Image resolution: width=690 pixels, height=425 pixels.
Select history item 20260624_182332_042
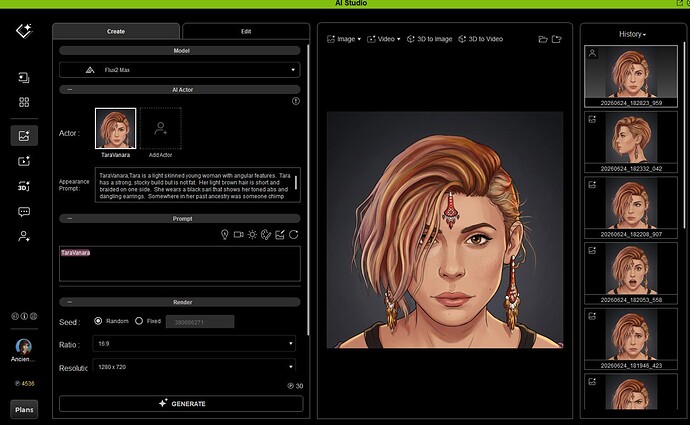(631, 142)
